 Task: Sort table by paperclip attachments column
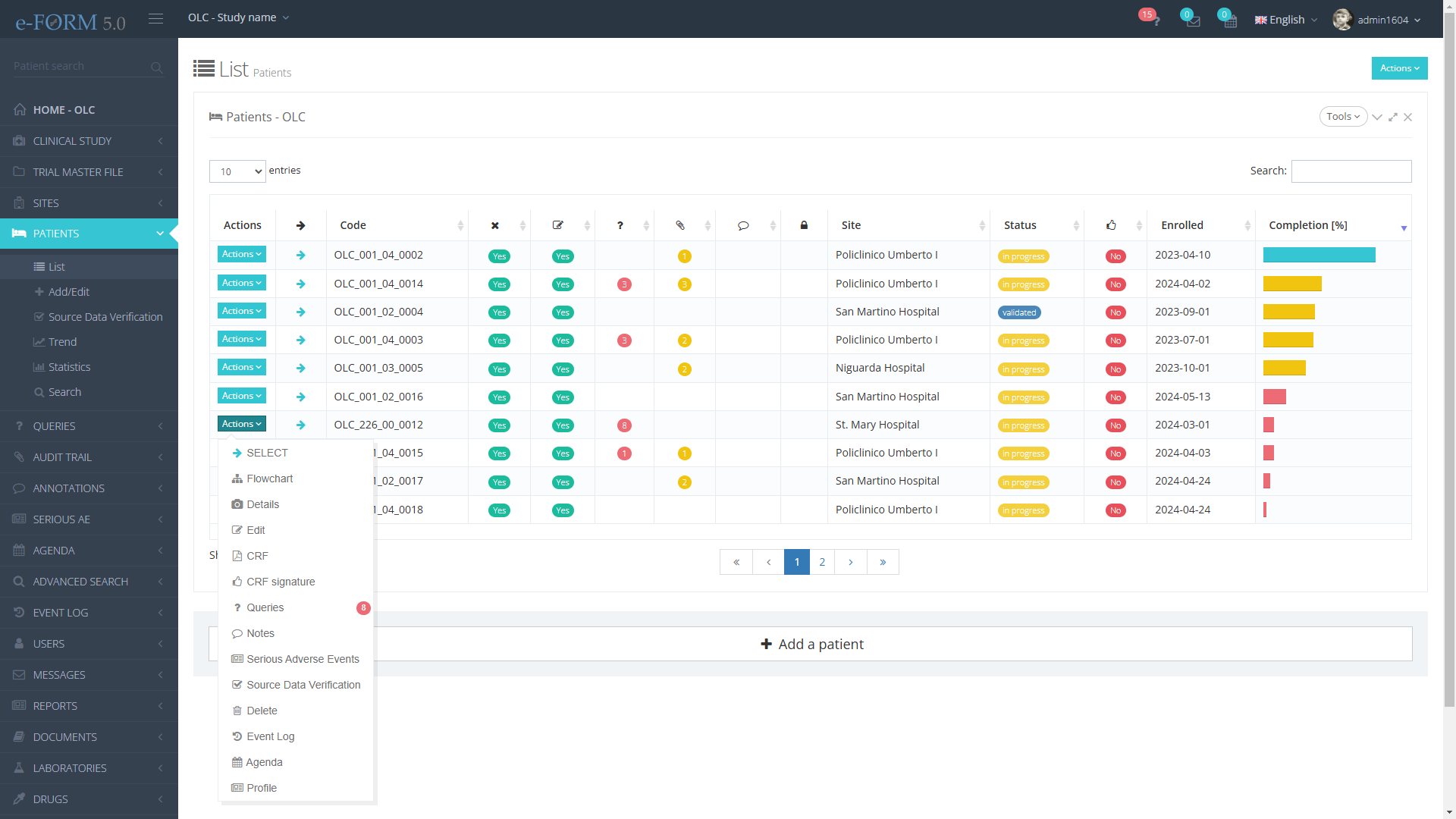point(680,225)
